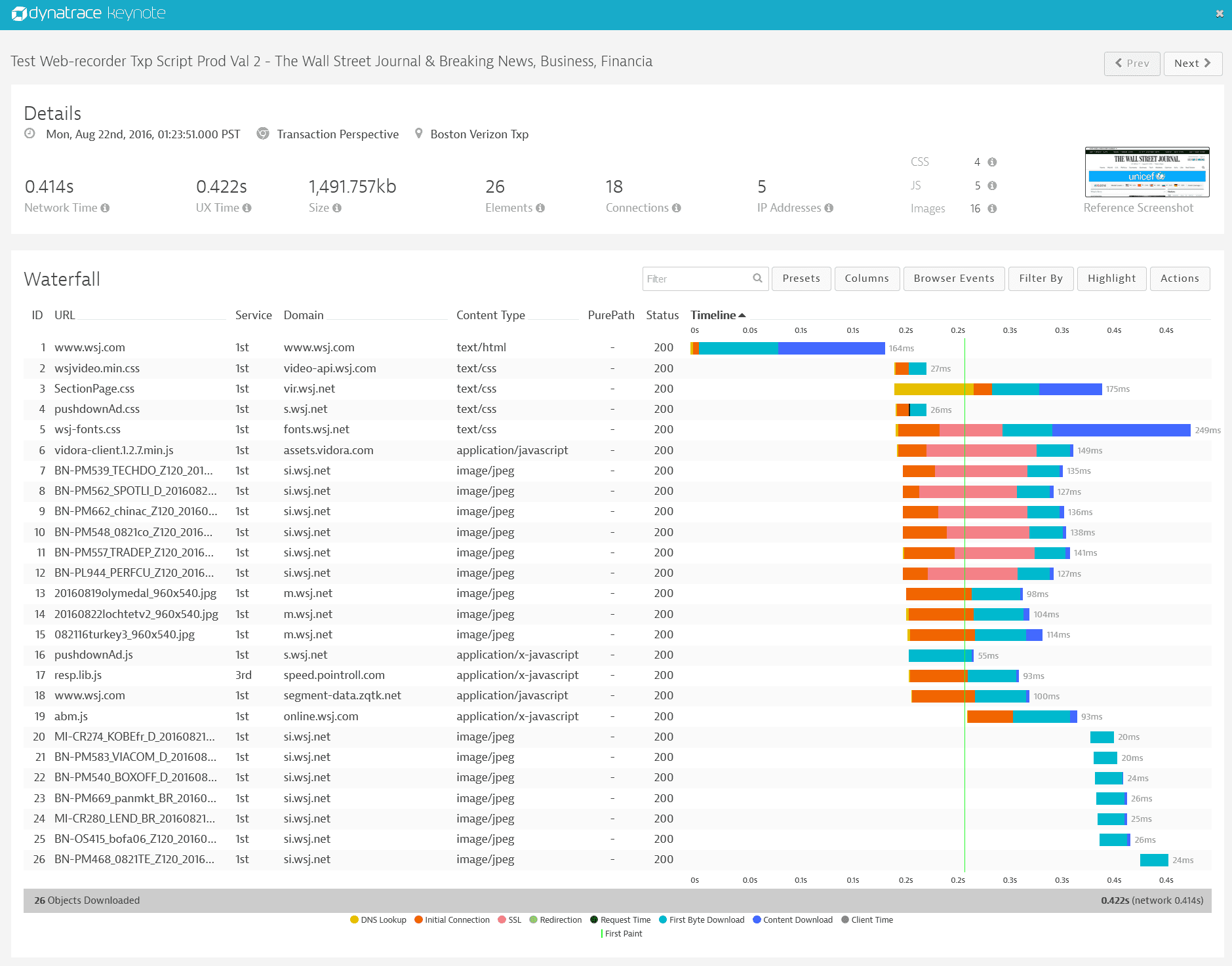The height and width of the screenshot is (966, 1232).
Task: Sort by the PurePath column header
Action: click(611, 315)
